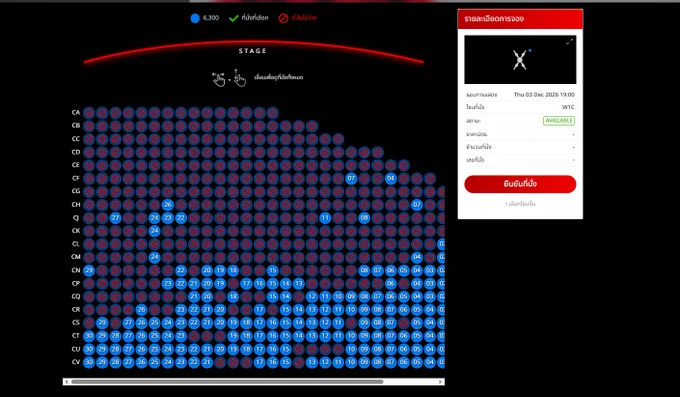Viewport: 680px width, 397px height.
Task: Pick seat 26 in row CH
Action: (x=168, y=204)
